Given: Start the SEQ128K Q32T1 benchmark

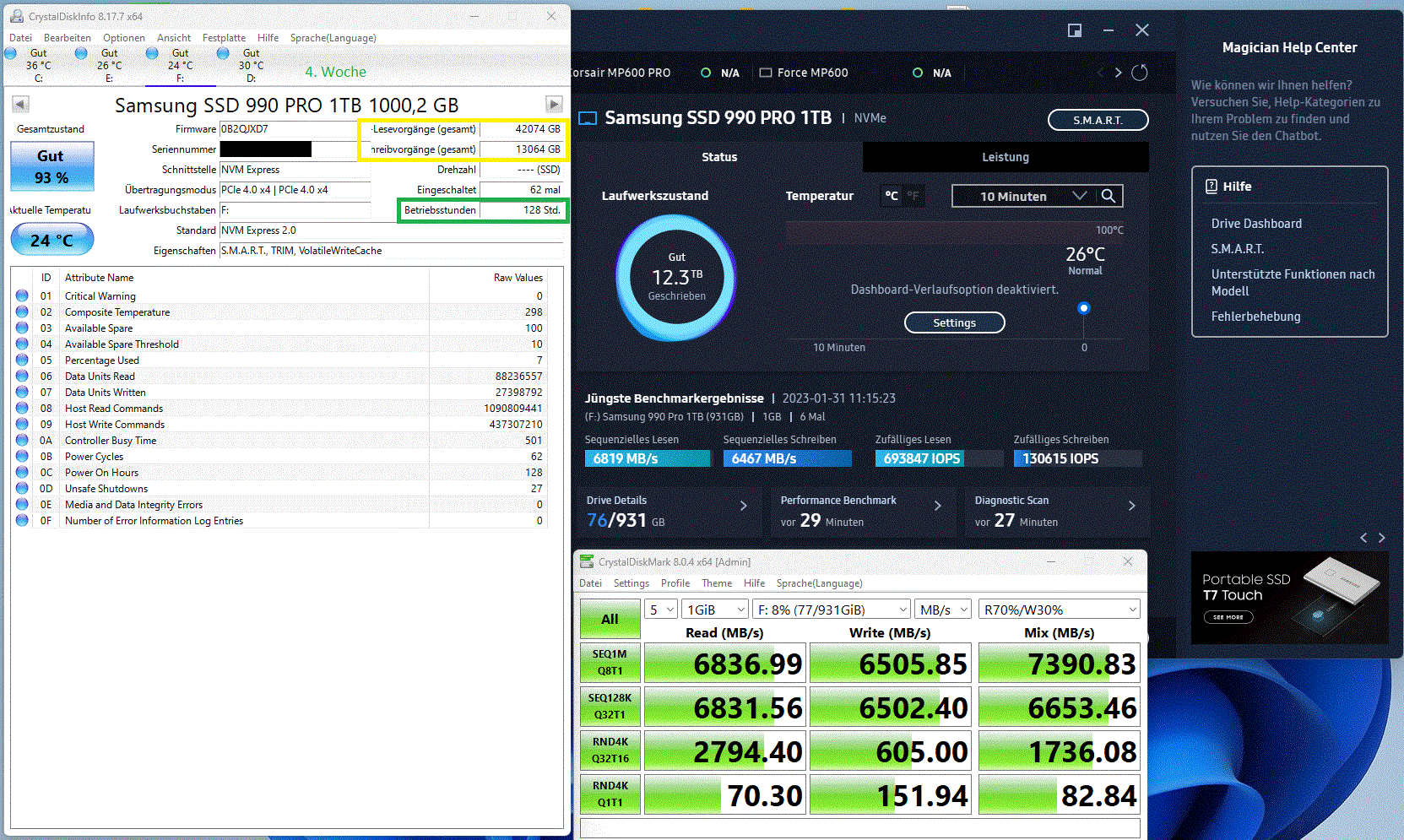Looking at the screenshot, I should click(x=610, y=707).
